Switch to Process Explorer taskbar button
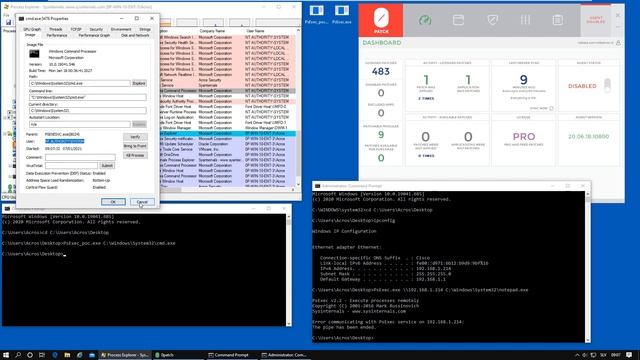The image size is (640, 360). coord(125,355)
